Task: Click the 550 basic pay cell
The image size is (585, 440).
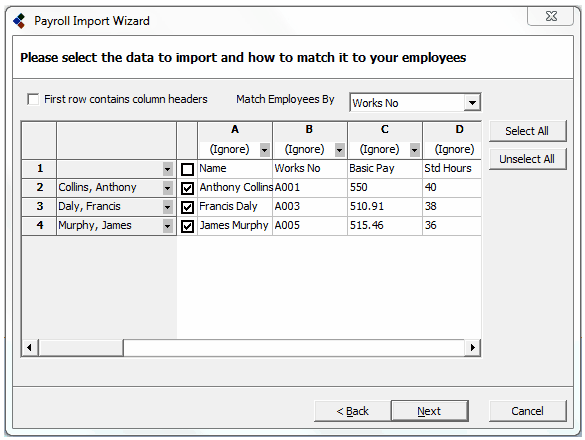Action: point(385,188)
